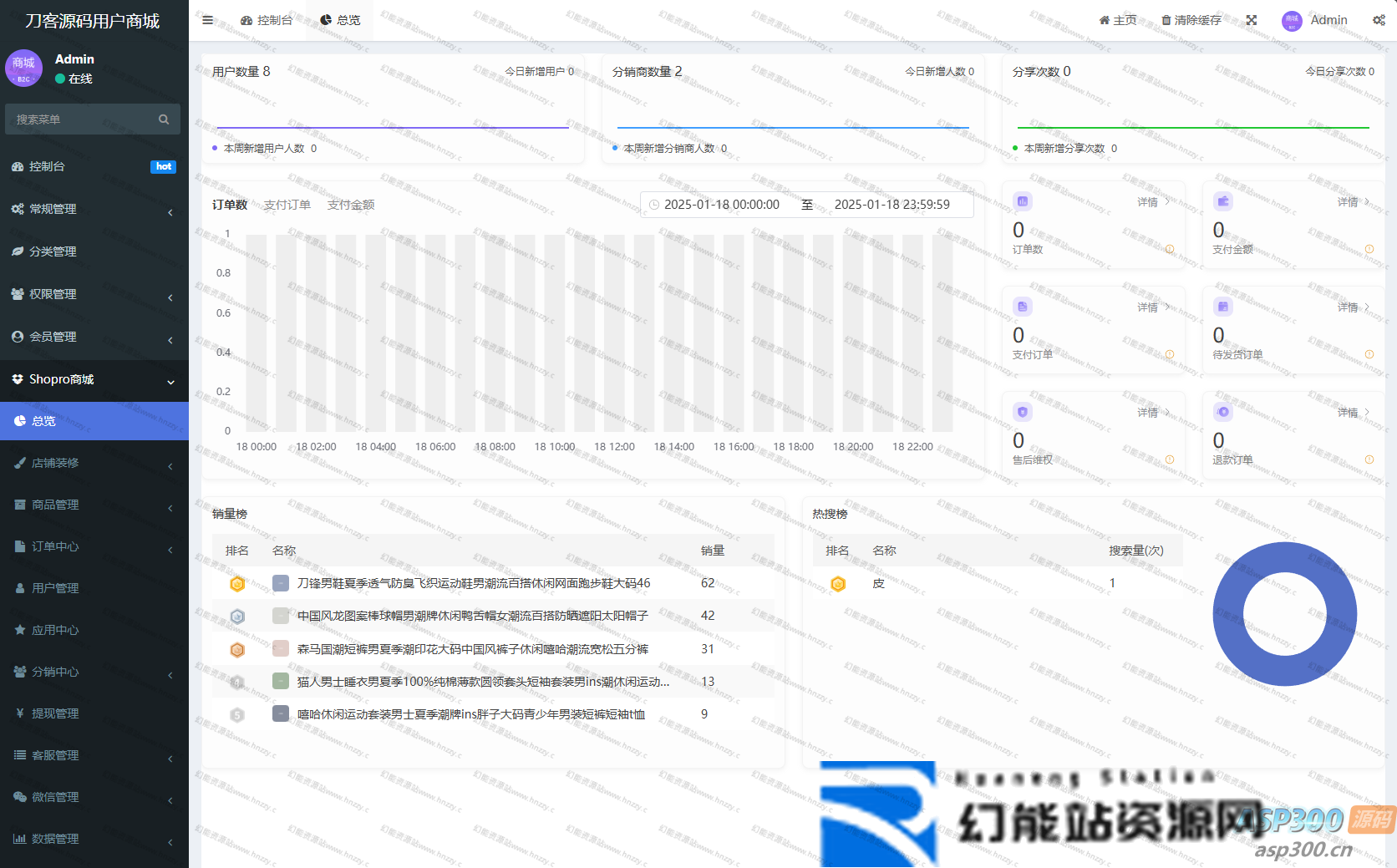Open the 主页 home link
Screen dimensions: 1397x868
coord(1117,20)
